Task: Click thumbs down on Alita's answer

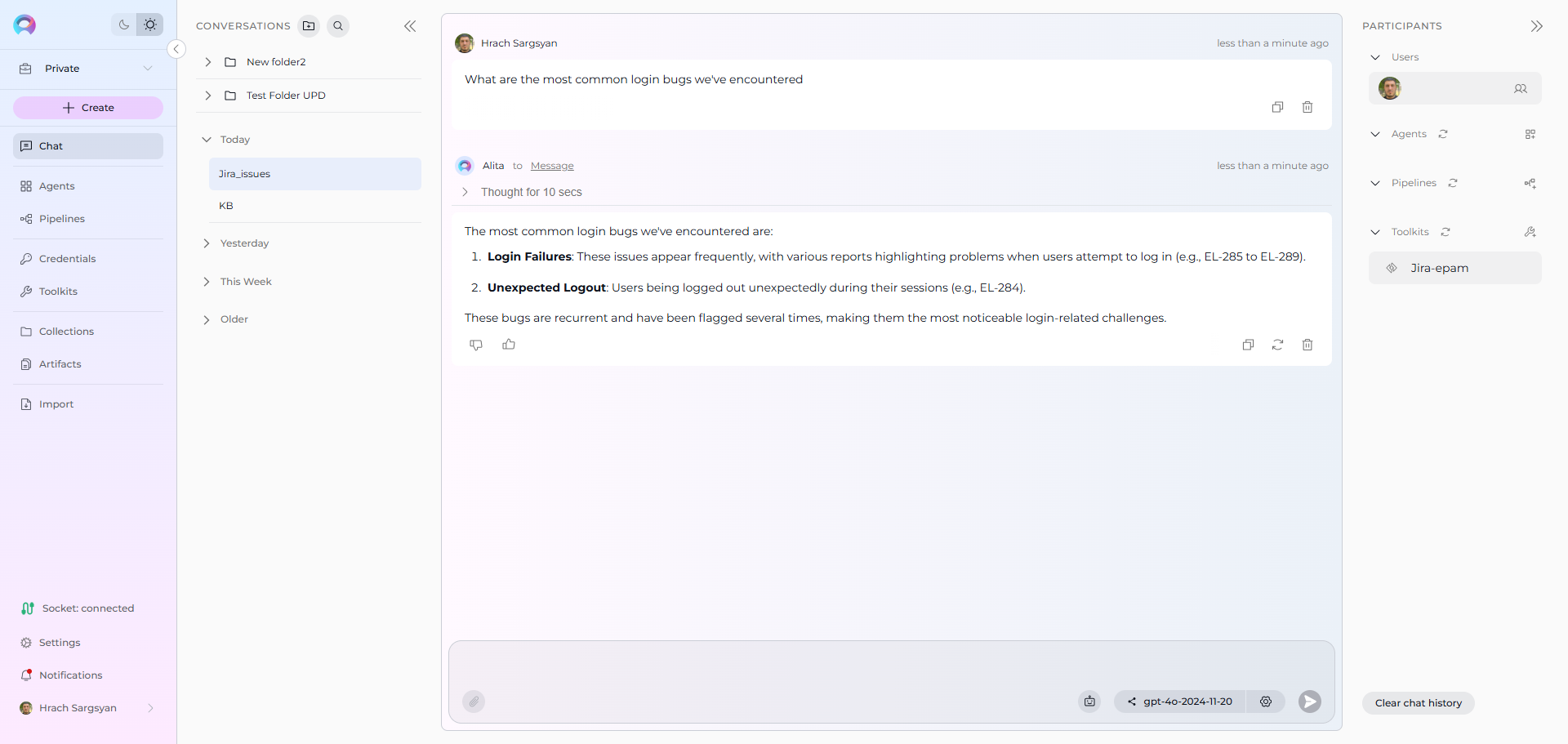Action: (x=476, y=345)
